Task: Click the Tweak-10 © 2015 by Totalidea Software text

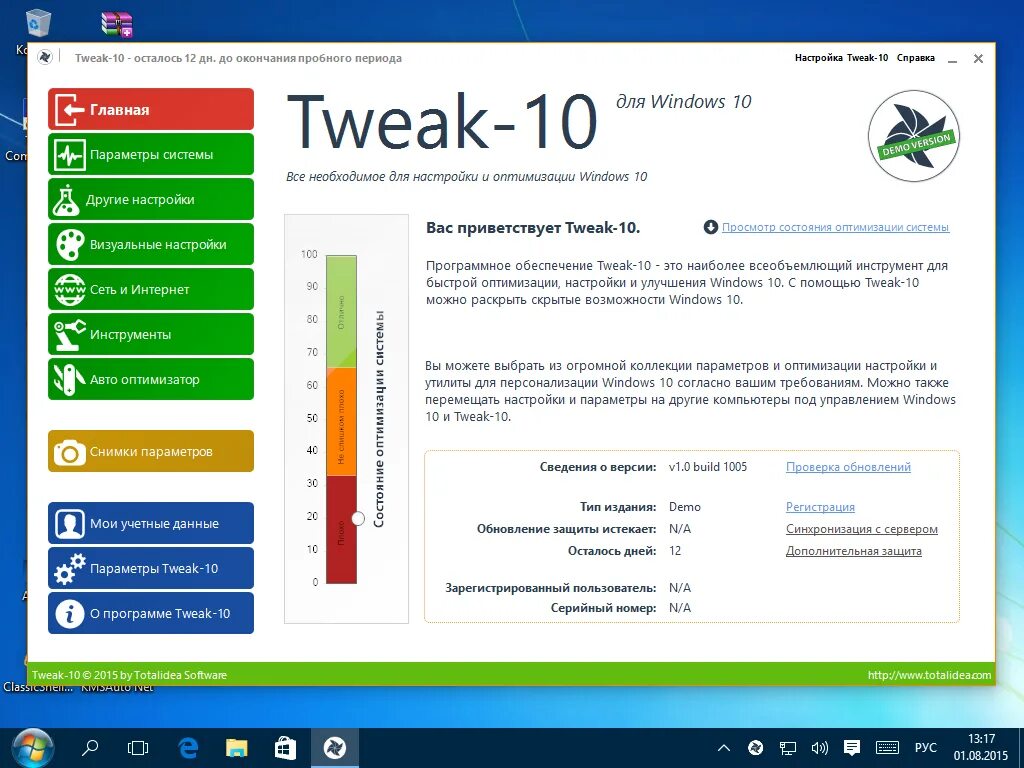Action: tap(129, 675)
